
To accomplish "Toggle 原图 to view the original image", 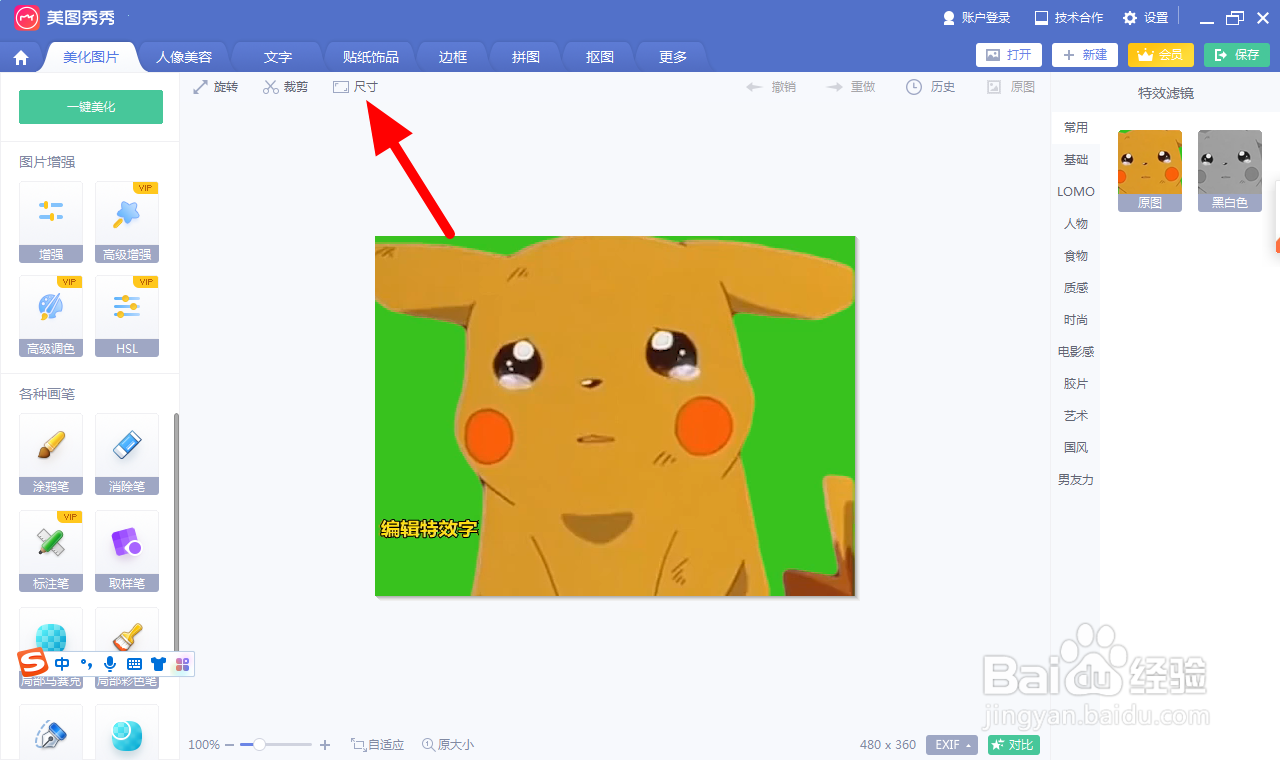I will (1011, 86).
